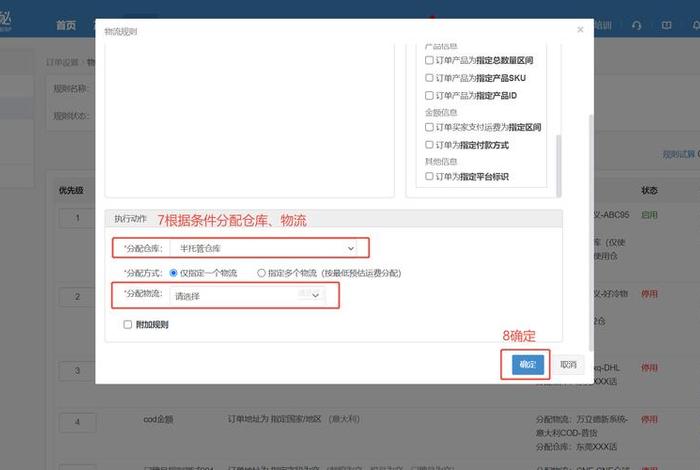The height and width of the screenshot is (470, 700).
Task: Click priority field of row 4
Action: pos(77,422)
